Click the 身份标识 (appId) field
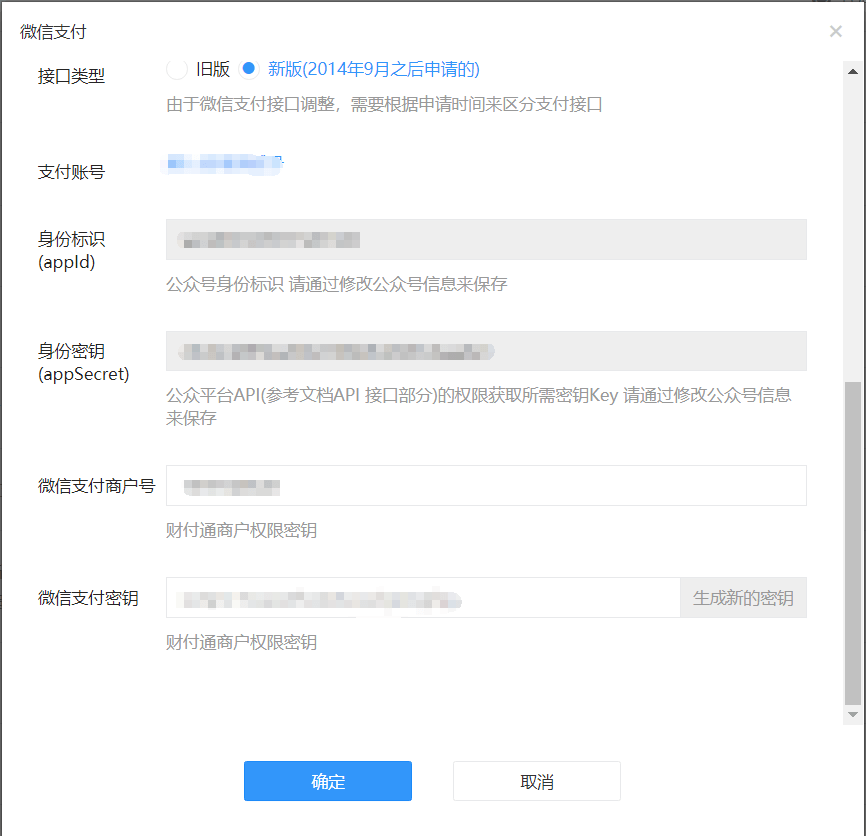The width and height of the screenshot is (866, 836). point(486,240)
